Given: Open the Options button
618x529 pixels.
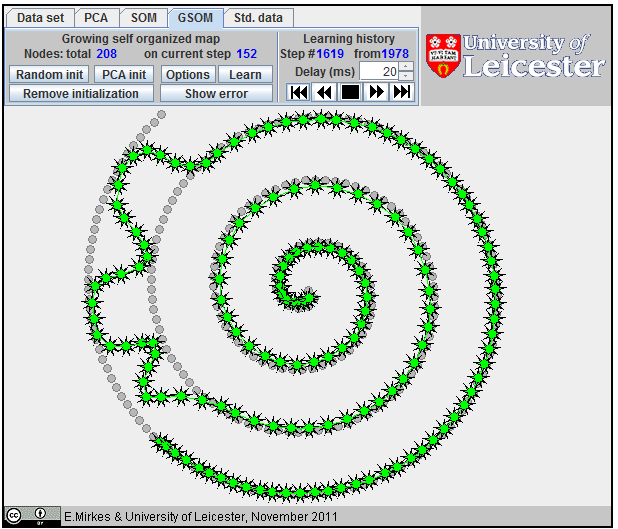Looking at the screenshot, I should 188,75.
